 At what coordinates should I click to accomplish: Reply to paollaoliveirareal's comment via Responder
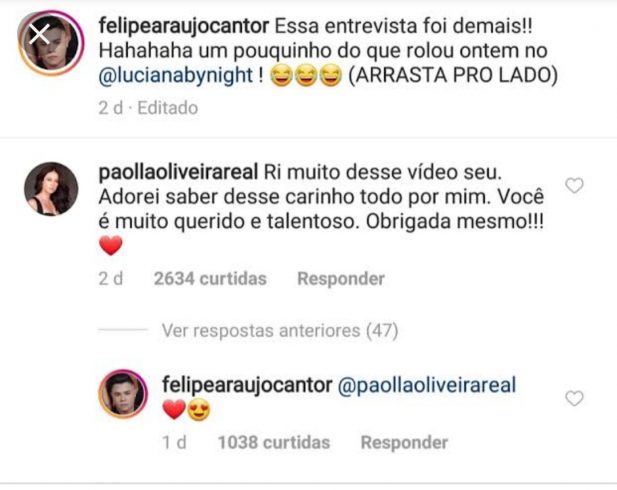(x=341, y=279)
